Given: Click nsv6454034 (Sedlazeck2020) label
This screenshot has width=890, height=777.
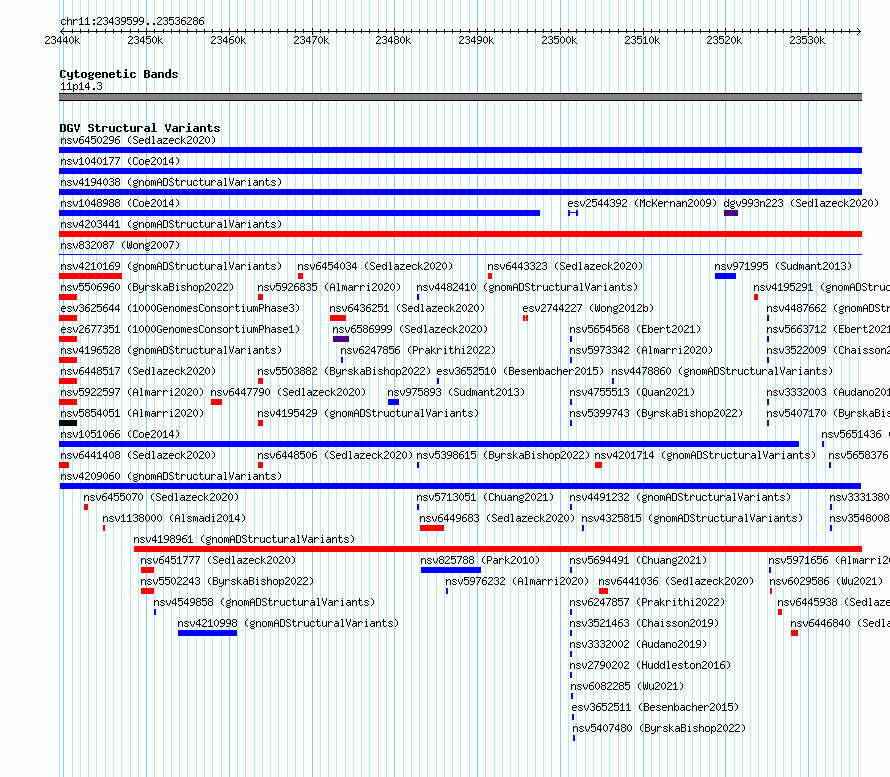Looking at the screenshot, I should (375, 266).
